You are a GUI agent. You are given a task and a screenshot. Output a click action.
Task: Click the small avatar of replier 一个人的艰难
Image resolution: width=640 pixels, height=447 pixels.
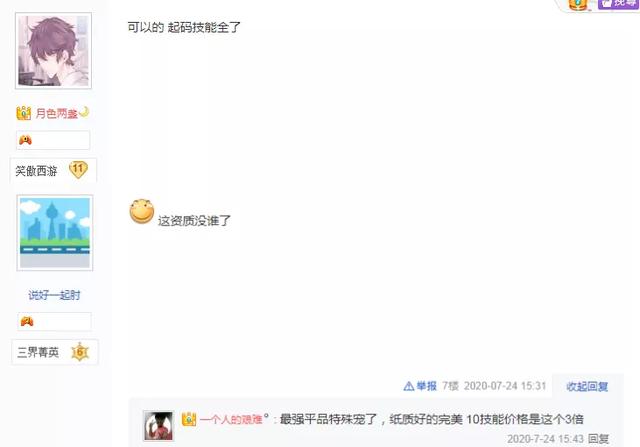(x=158, y=426)
